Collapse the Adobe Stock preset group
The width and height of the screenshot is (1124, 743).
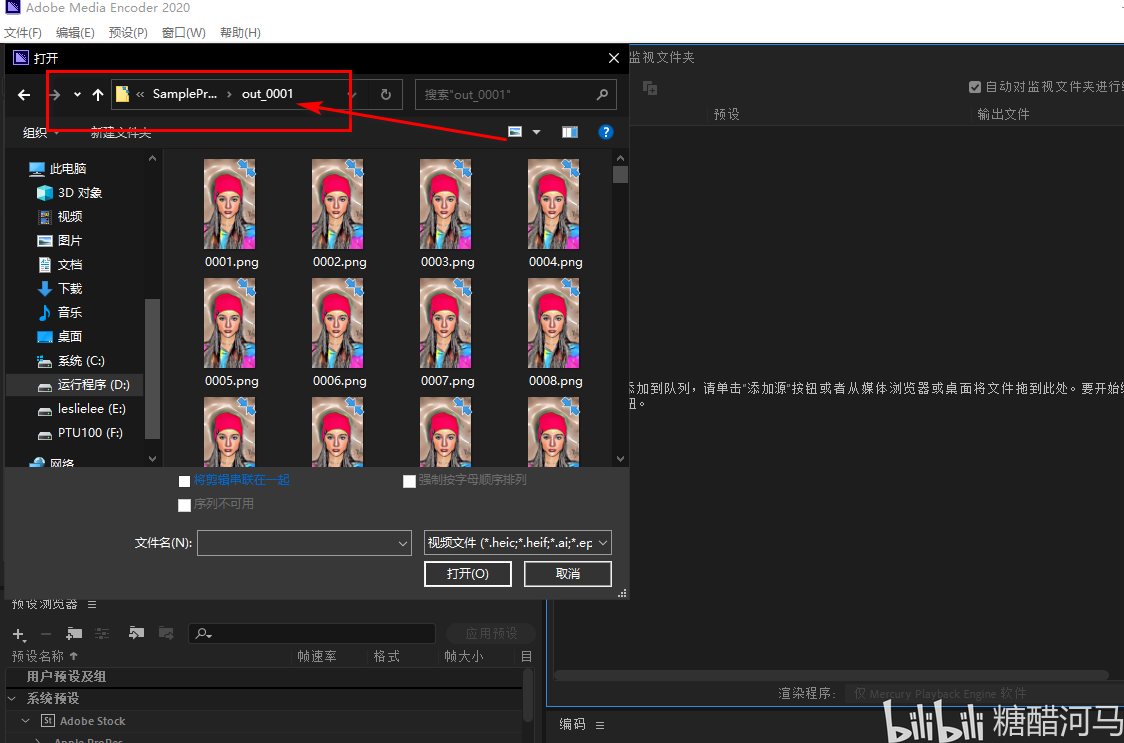click(27, 721)
